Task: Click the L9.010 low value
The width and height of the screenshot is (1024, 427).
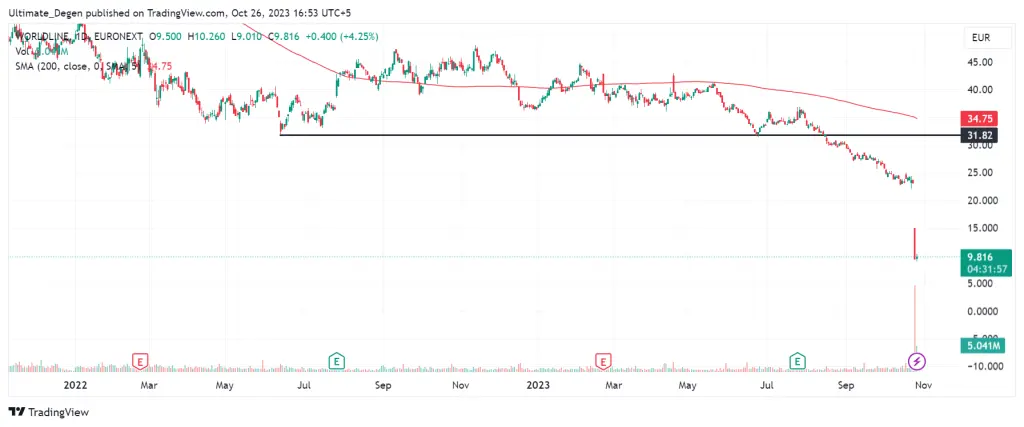Action: [246, 37]
